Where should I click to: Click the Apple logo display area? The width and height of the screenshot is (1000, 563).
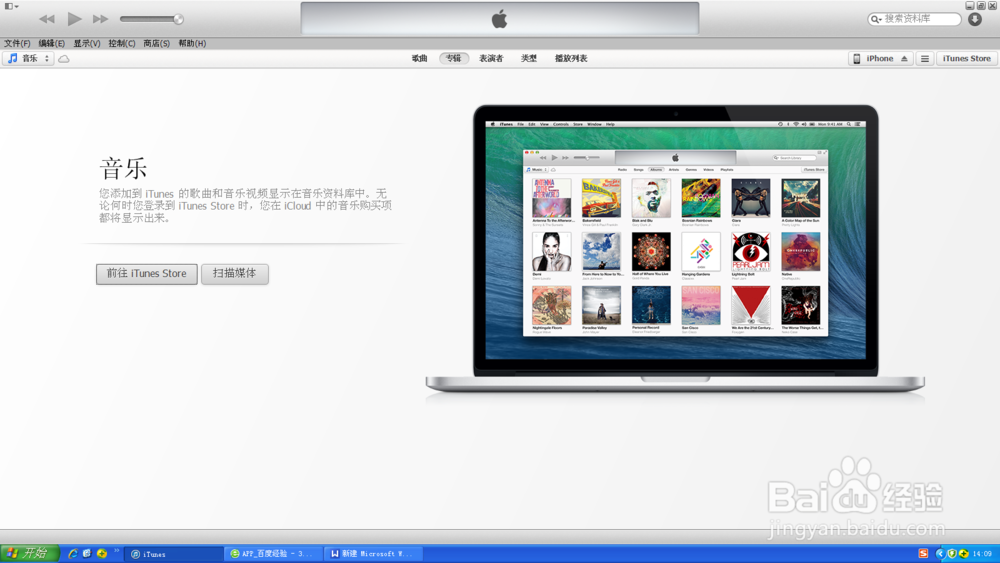(x=499, y=18)
